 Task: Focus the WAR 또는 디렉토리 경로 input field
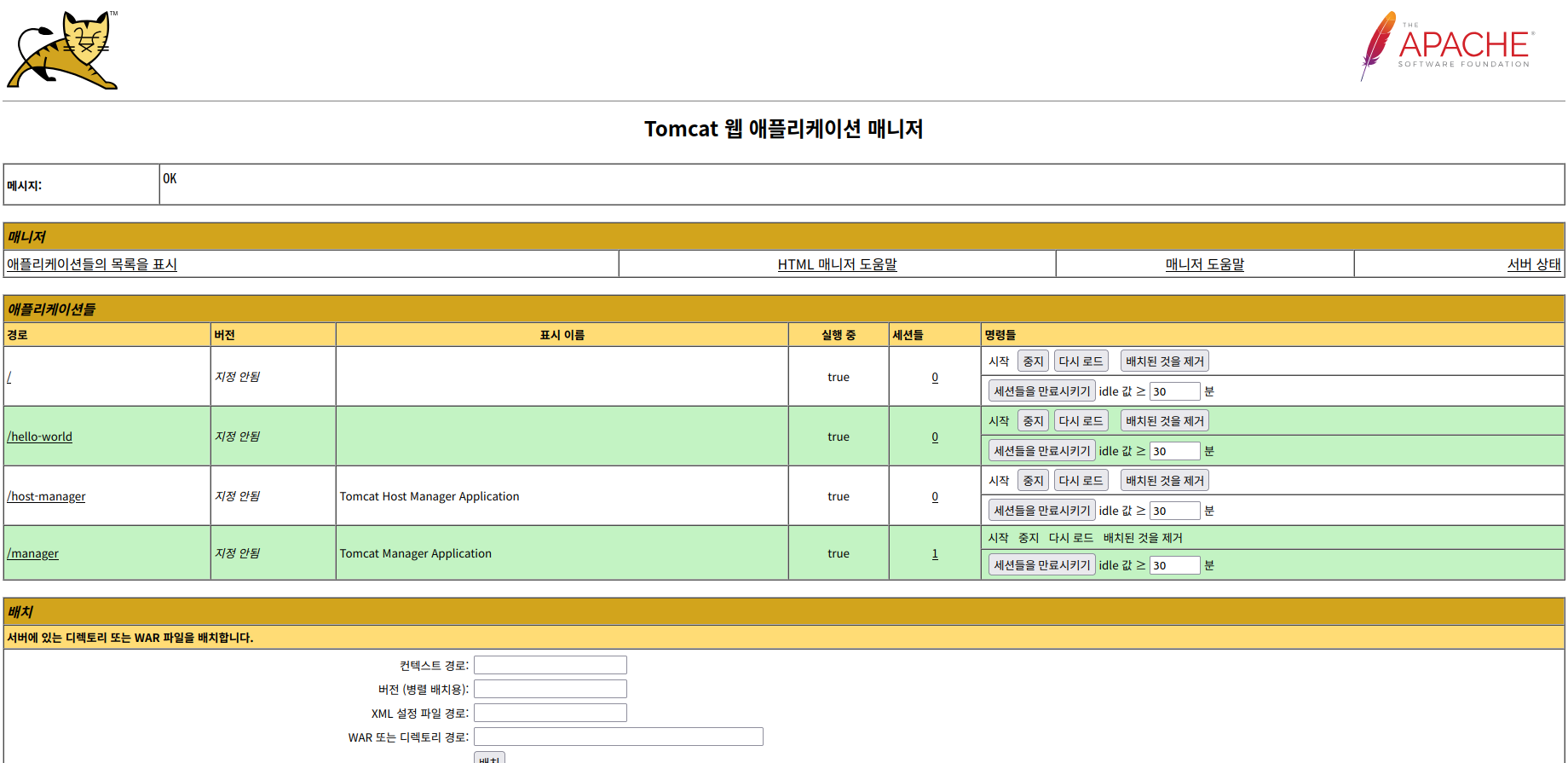pyautogui.click(x=619, y=737)
